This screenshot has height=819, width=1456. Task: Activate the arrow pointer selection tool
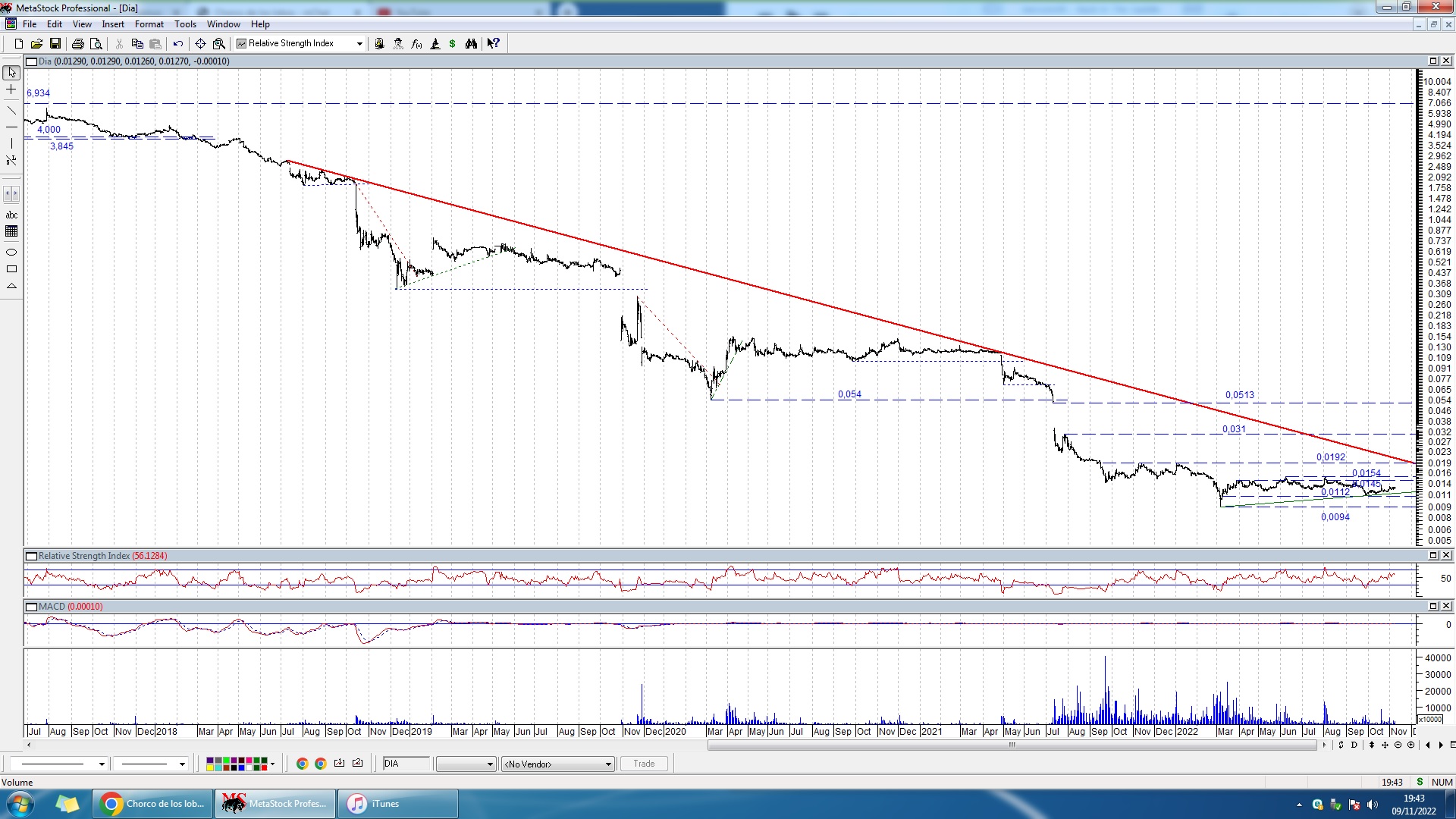pos(11,73)
